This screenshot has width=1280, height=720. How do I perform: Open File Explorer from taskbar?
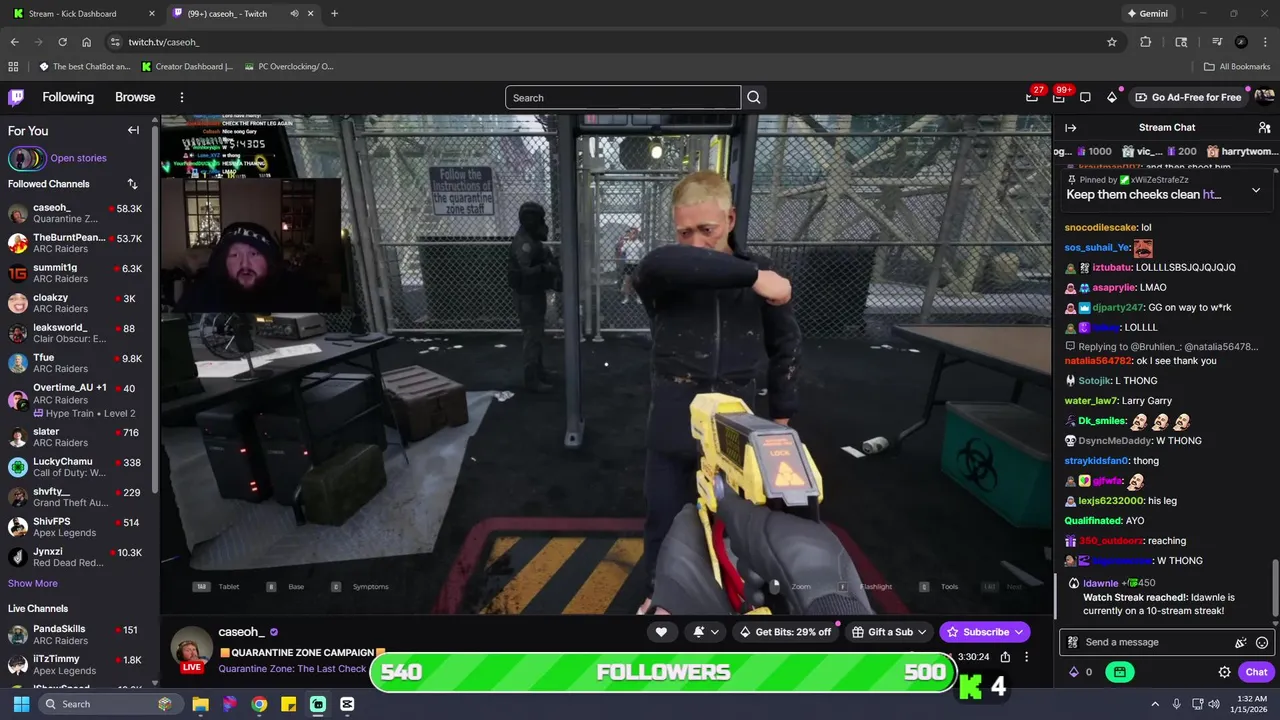[x=200, y=704]
